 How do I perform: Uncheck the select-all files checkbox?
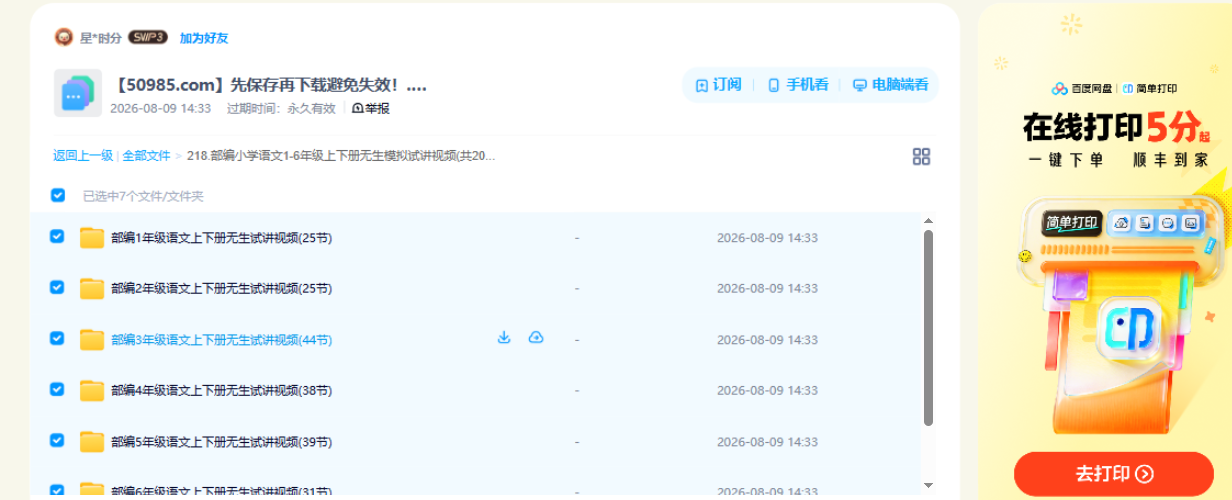[58, 195]
